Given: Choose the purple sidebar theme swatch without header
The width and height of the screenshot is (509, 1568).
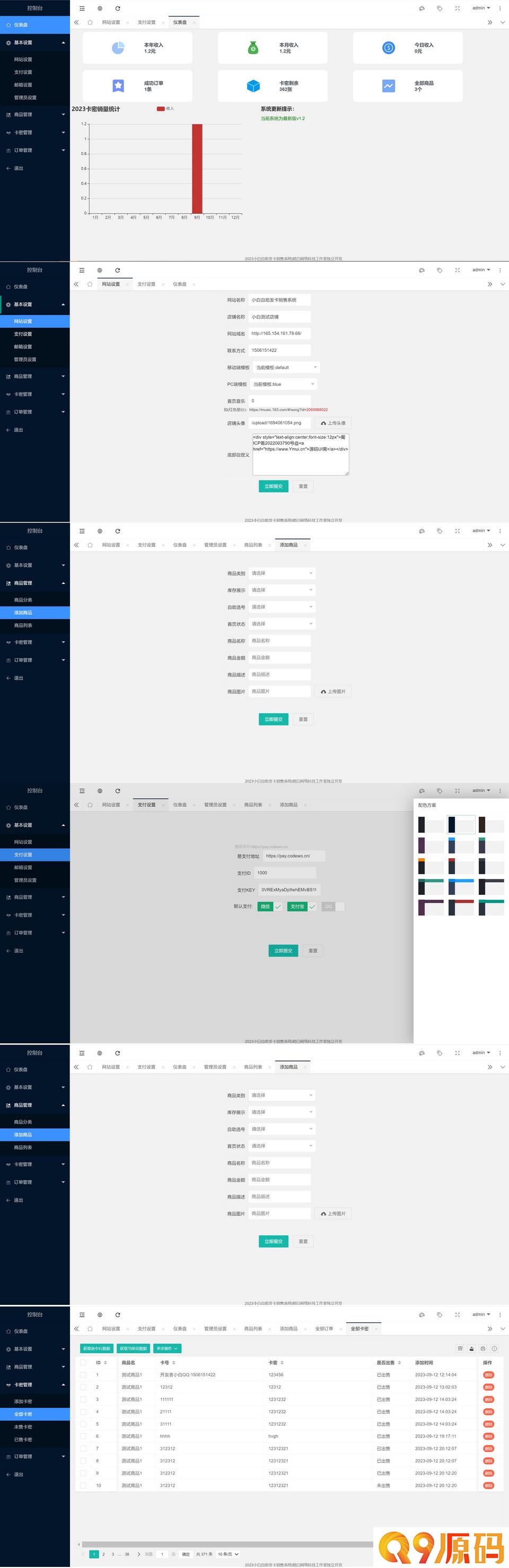Looking at the screenshot, I should pos(431,846).
